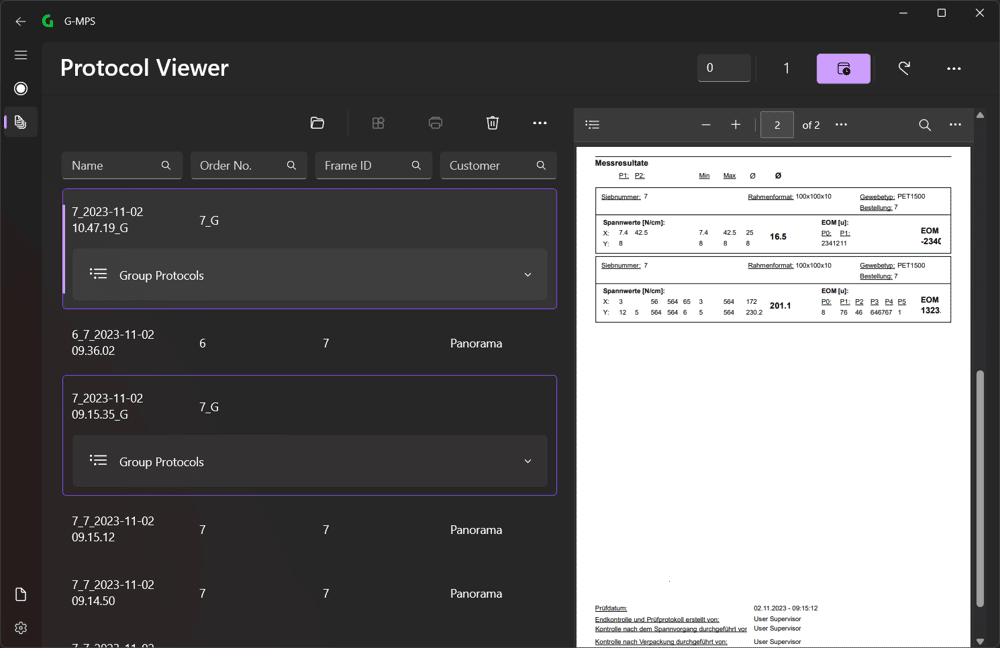The width and height of the screenshot is (1000, 648).
Task: Open settings gear in the sidebar
Action: (x=20, y=628)
